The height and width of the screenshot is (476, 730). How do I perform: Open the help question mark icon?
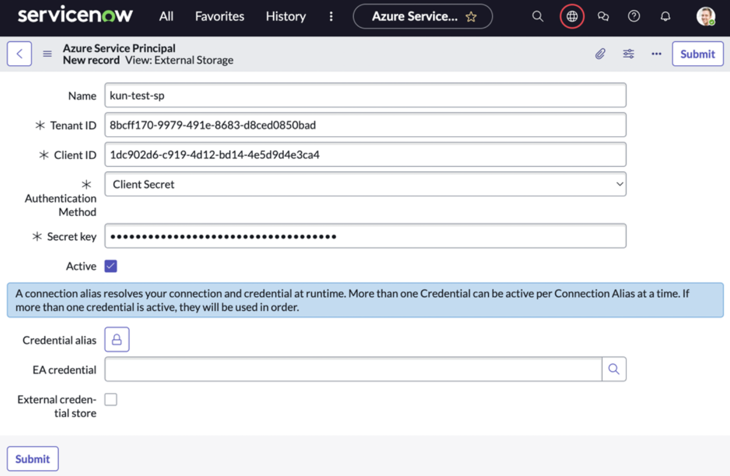[634, 16]
